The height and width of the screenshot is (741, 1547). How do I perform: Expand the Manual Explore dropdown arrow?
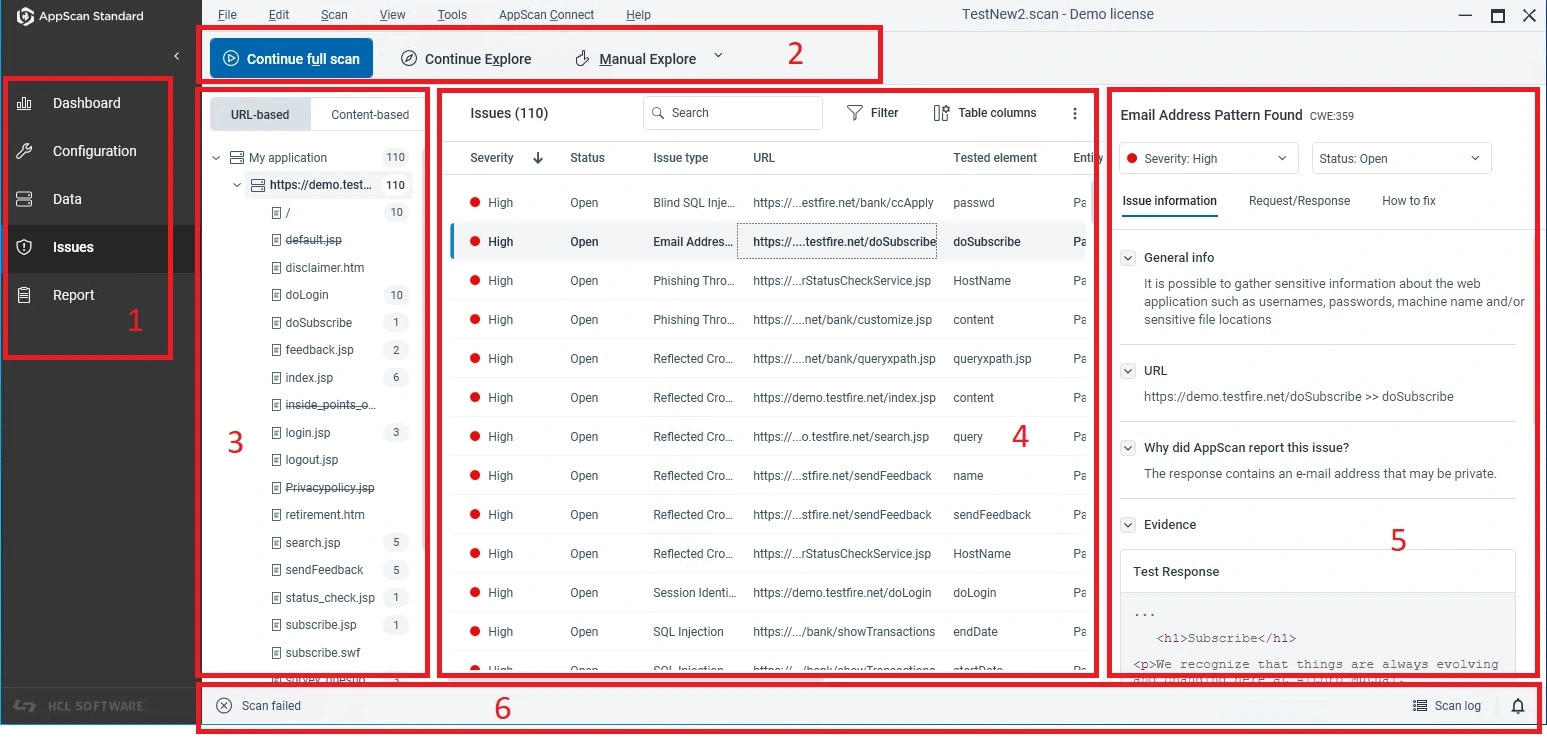[x=717, y=58]
